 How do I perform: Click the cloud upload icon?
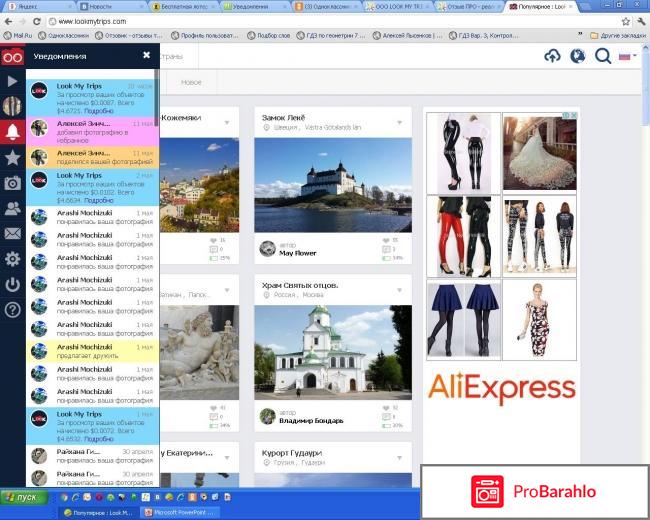(x=552, y=56)
